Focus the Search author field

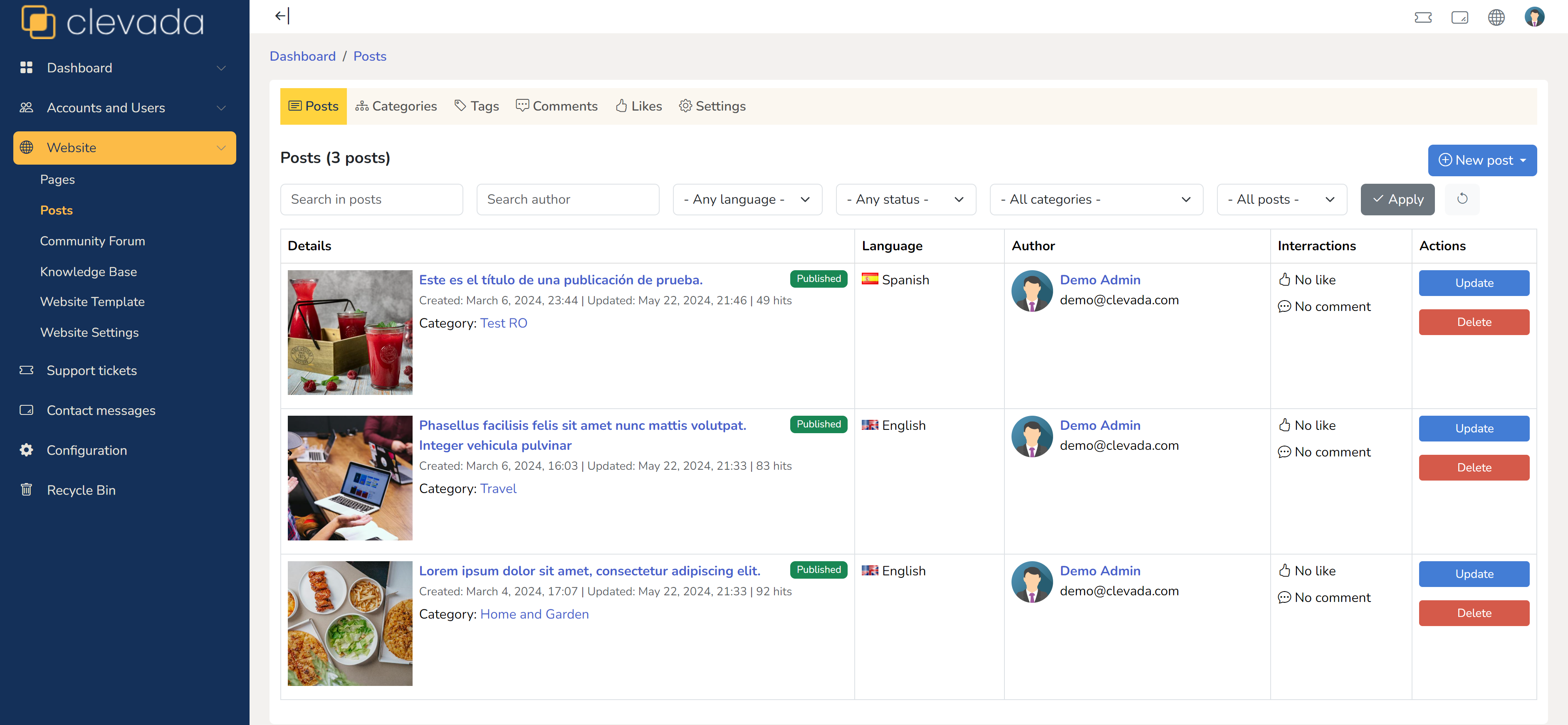(x=568, y=200)
